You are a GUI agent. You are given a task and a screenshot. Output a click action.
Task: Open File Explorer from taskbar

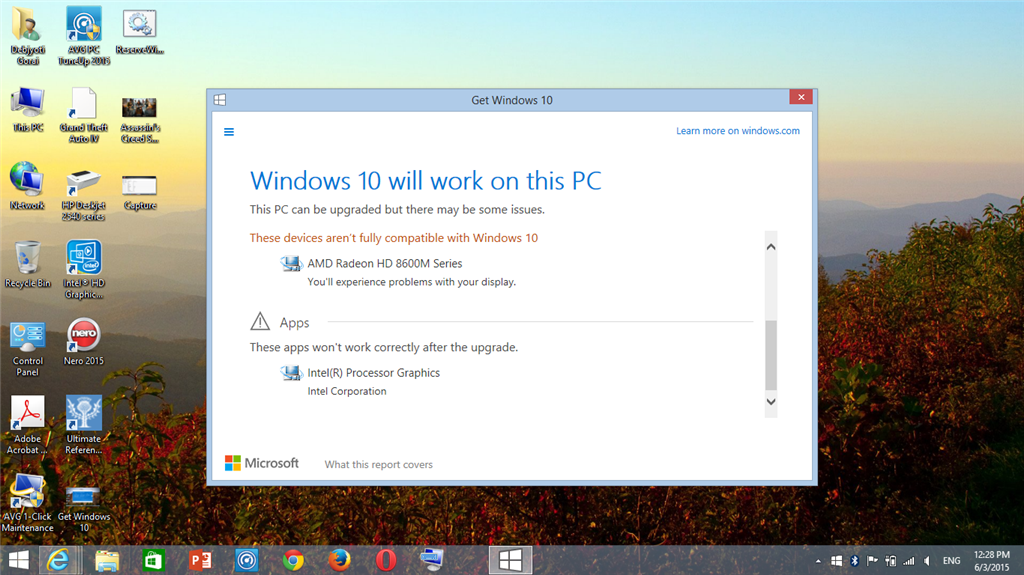tap(106, 560)
